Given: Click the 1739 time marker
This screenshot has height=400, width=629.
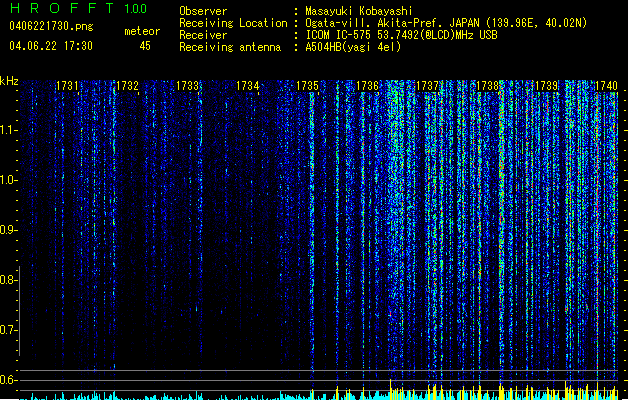Looking at the screenshot, I should tap(547, 86).
